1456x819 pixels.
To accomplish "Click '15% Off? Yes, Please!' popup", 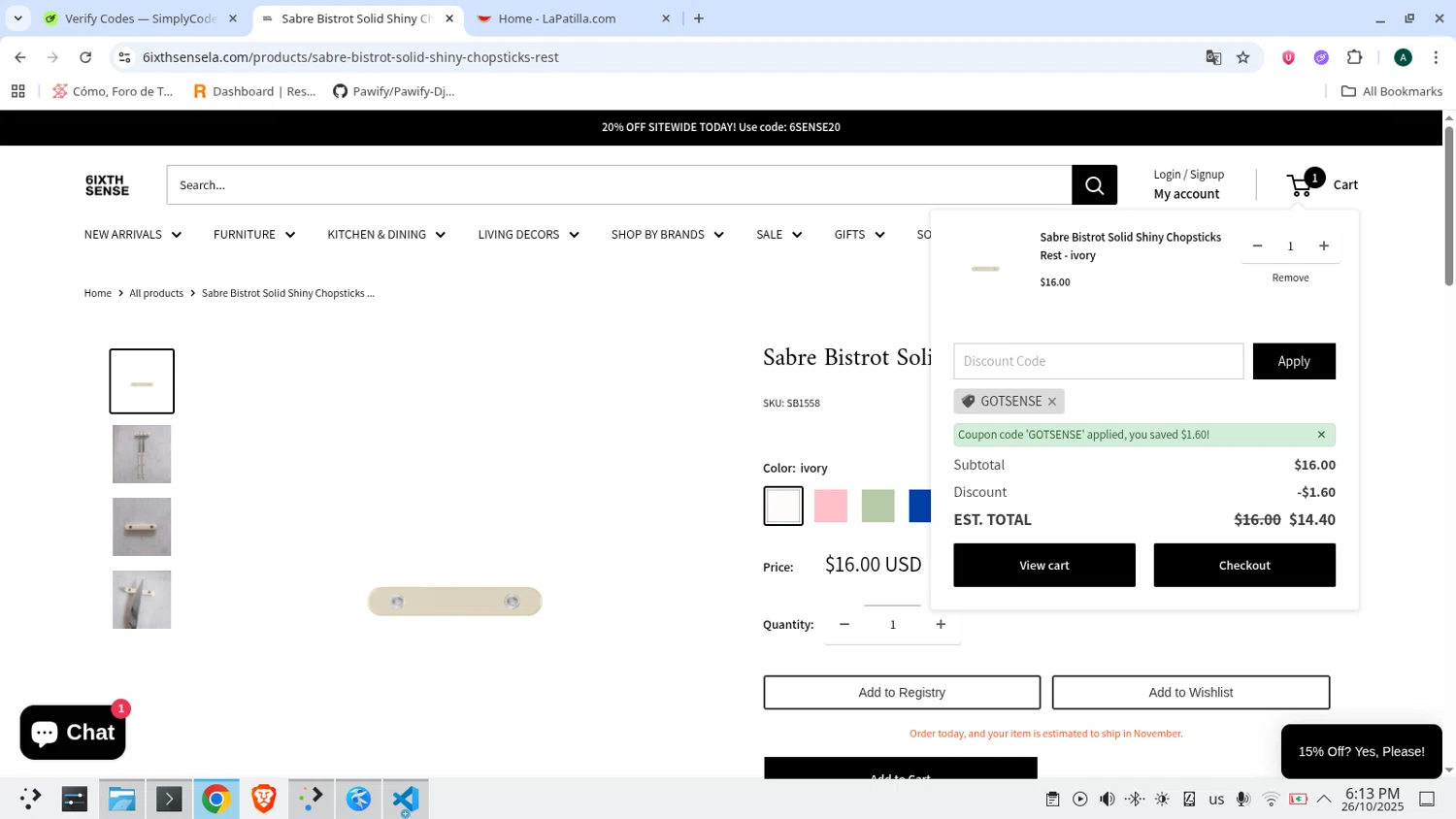I will tap(1361, 752).
